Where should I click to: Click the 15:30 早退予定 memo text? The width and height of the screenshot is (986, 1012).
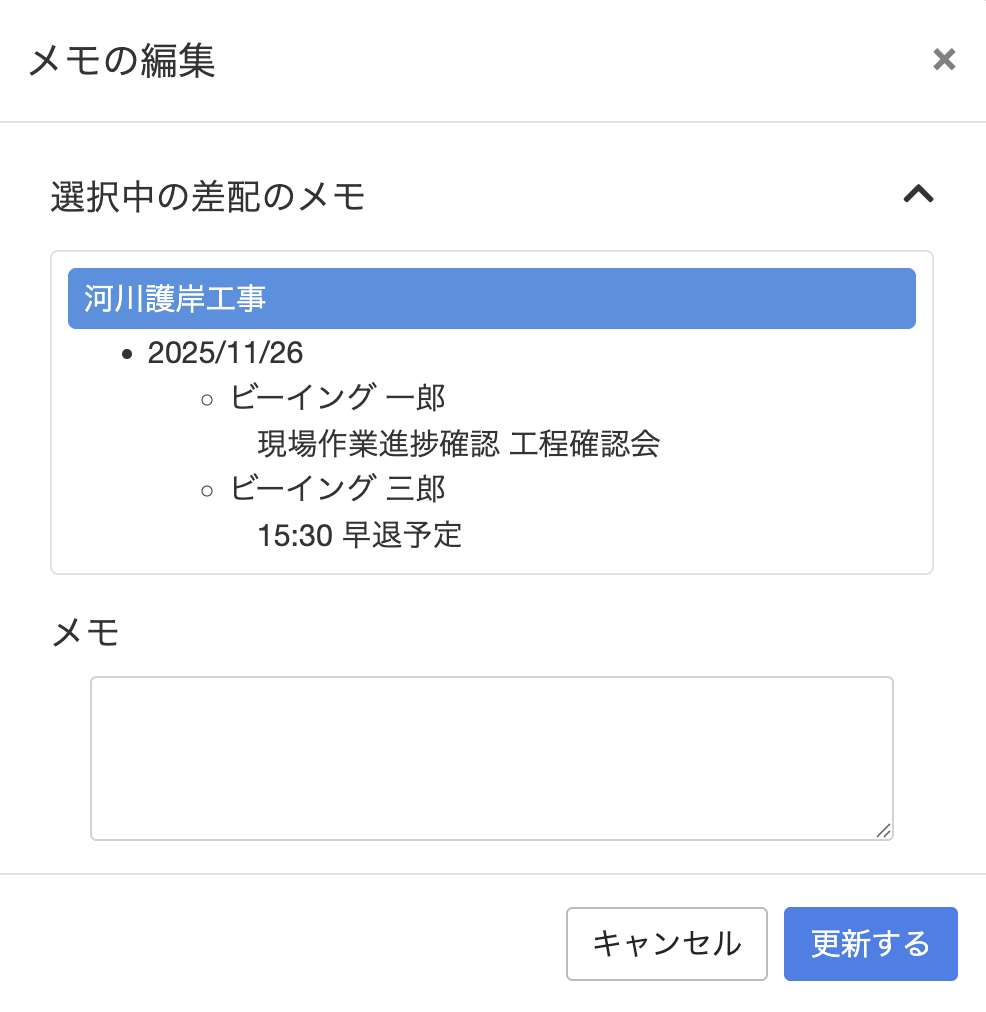359,535
